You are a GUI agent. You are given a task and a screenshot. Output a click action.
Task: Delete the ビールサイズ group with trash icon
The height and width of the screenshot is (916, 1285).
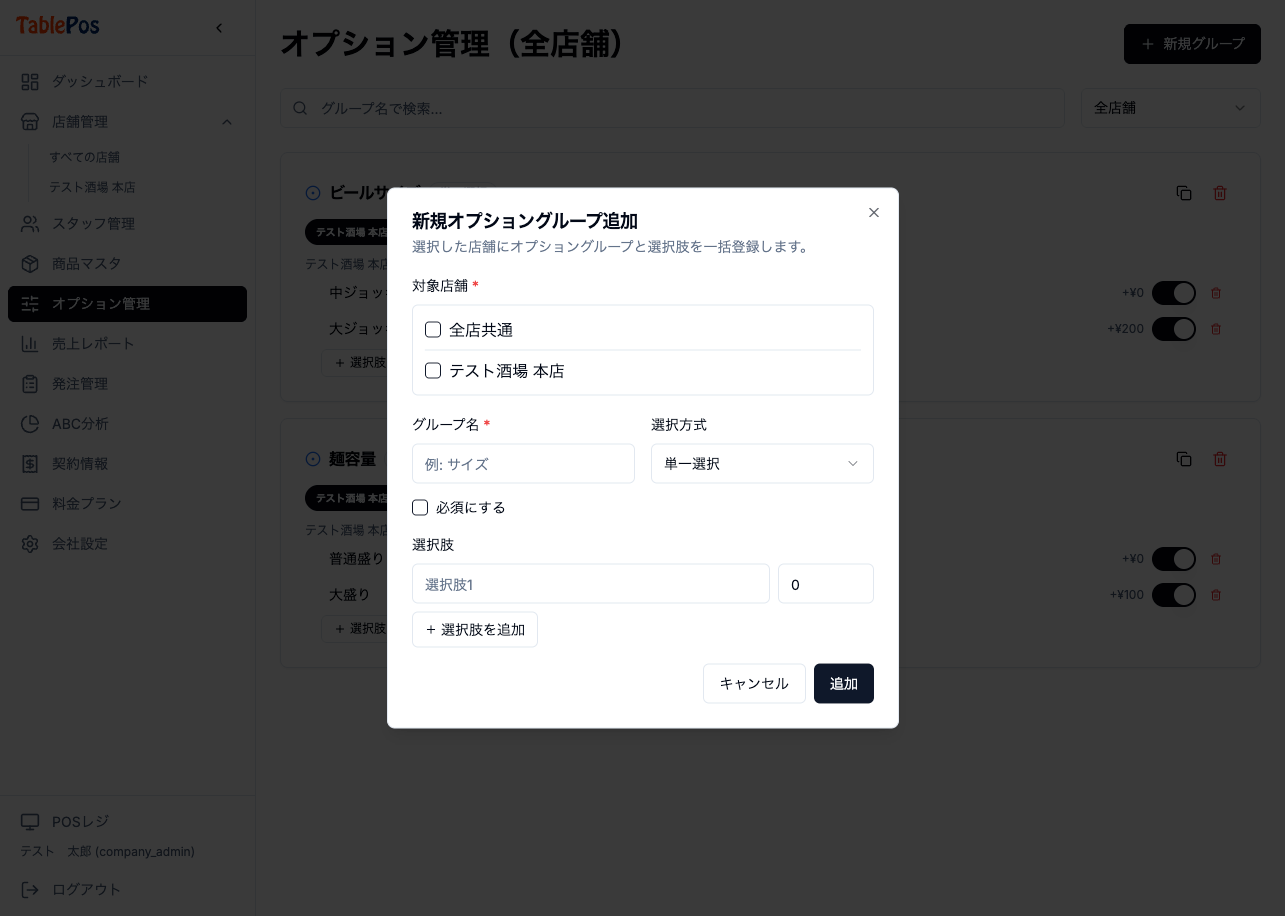pyautogui.click(x=1220, y=193)
